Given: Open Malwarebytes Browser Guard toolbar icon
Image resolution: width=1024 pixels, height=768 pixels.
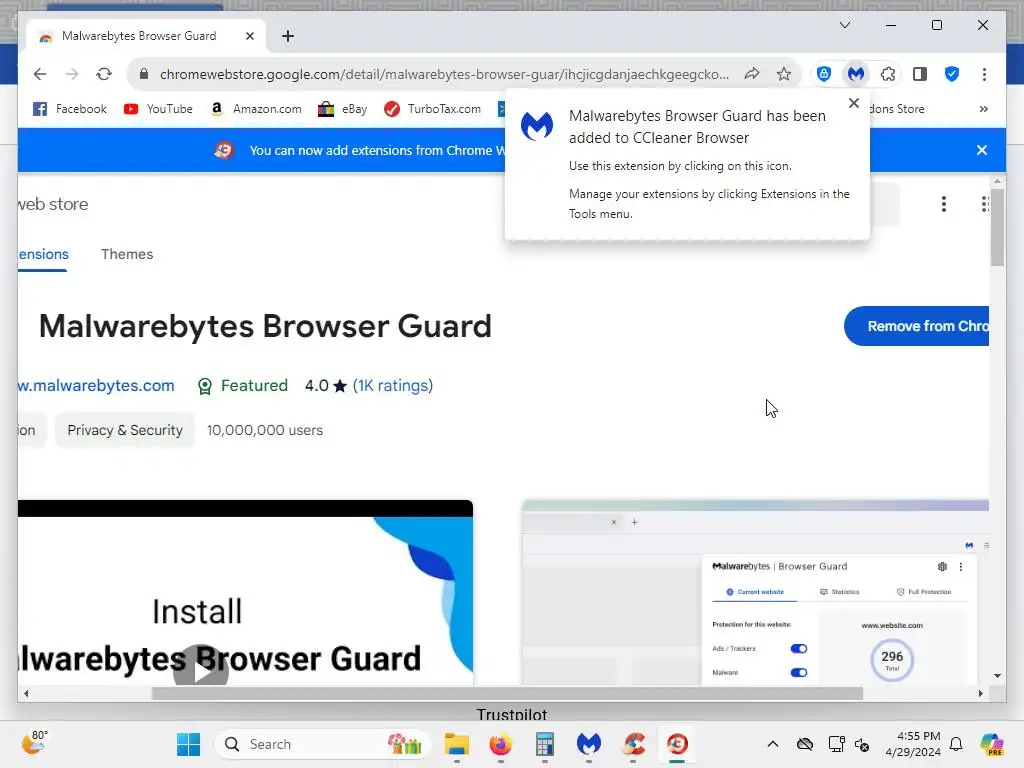Looking at the screenshot, I should point(856,74).
